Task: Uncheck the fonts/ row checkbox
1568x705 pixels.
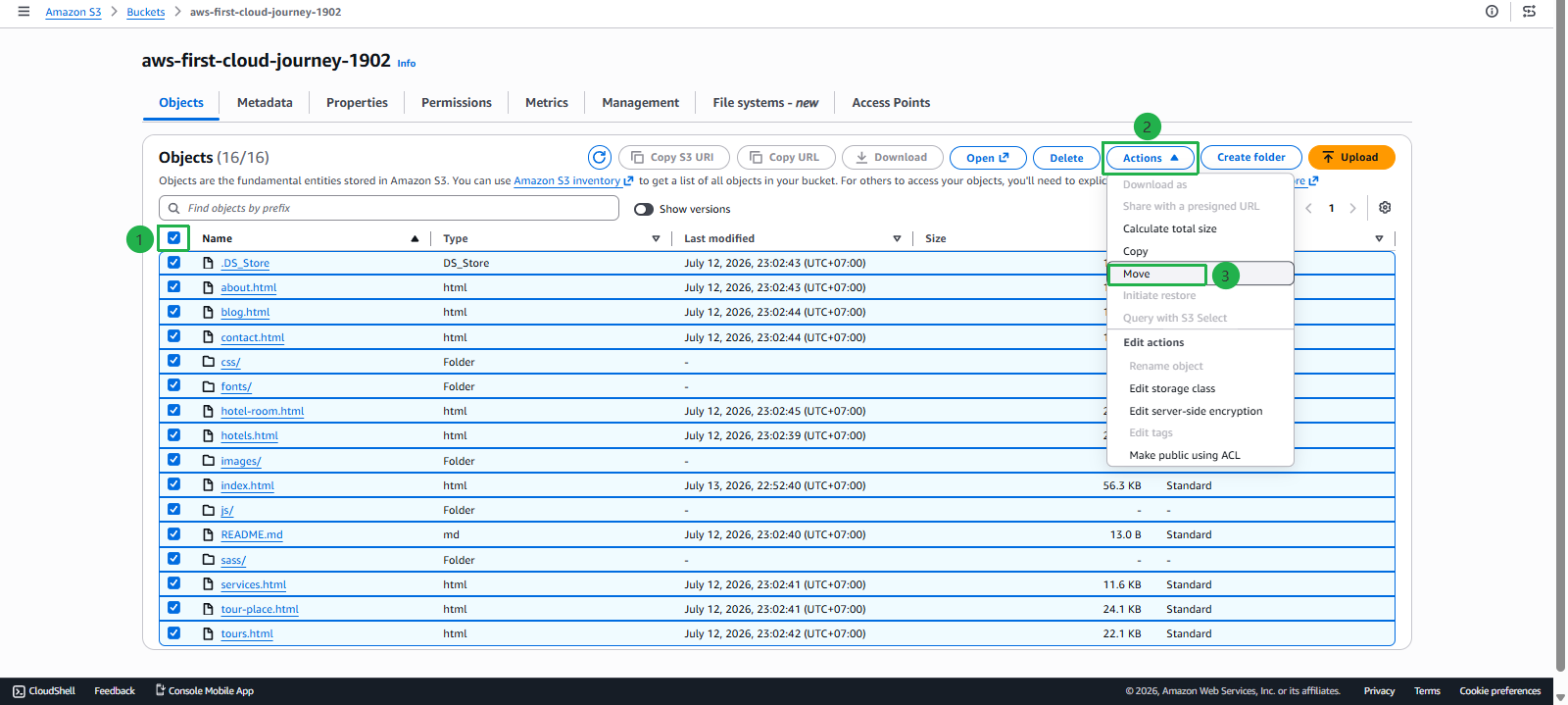Action: (173, 386)
